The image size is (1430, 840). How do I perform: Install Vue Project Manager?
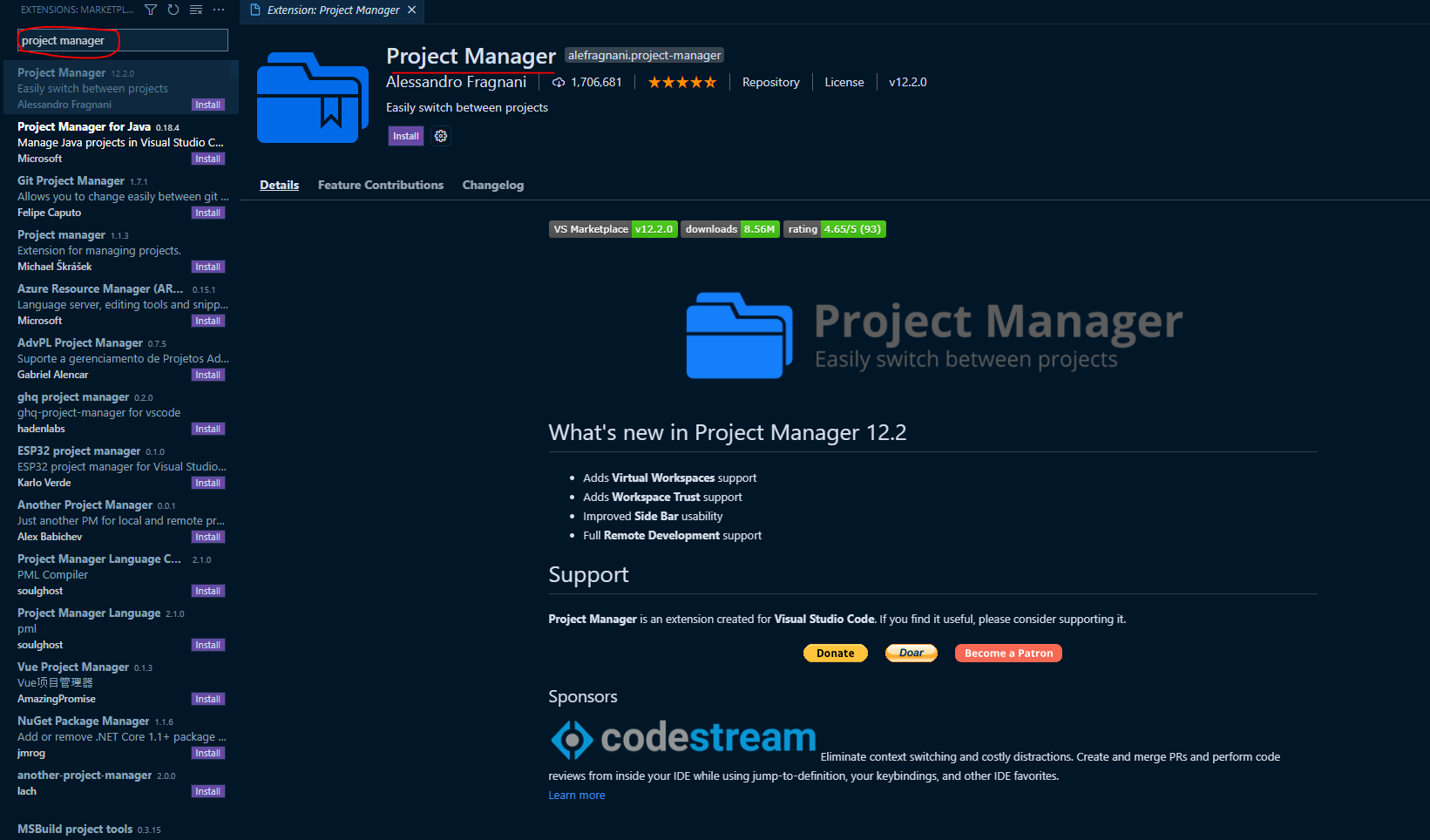tap(208, 699)
